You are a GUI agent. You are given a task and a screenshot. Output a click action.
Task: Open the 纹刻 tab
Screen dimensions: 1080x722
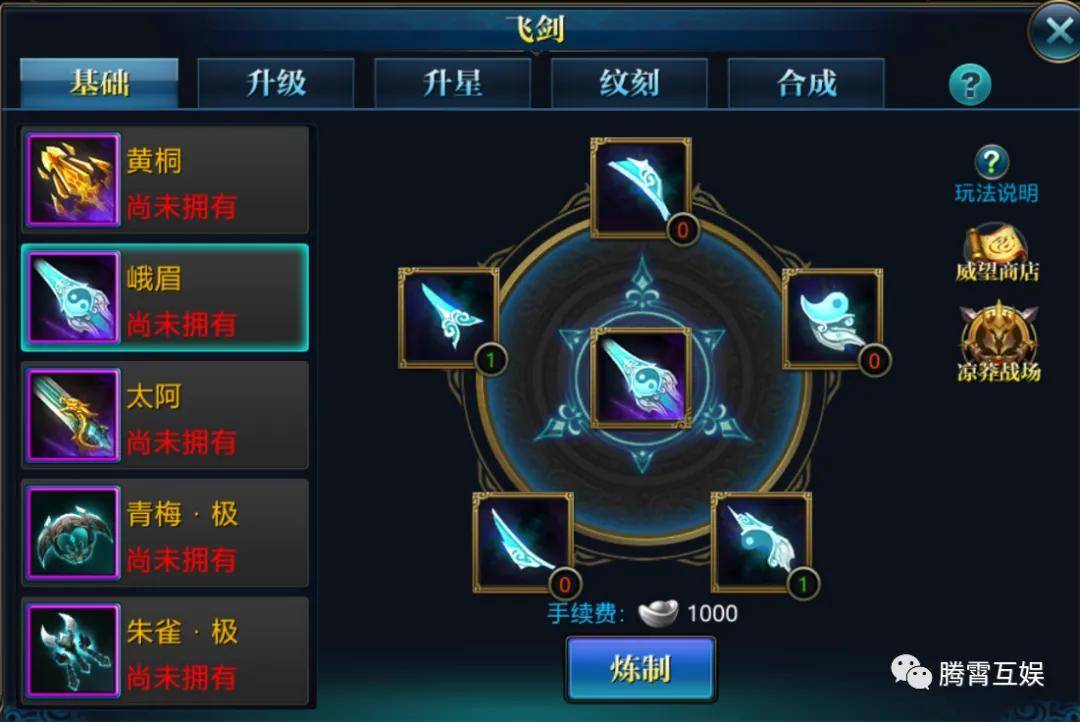tap(630, 83)
